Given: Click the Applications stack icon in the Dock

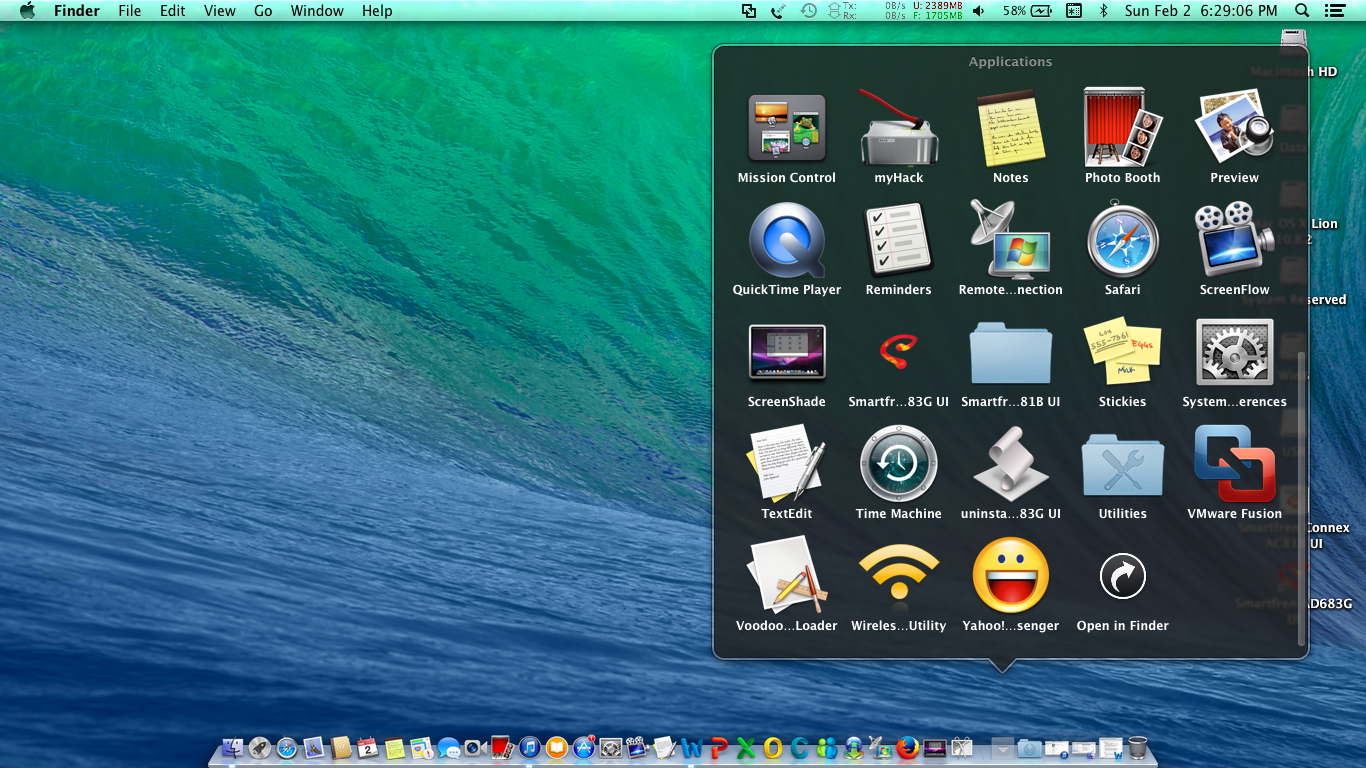Looking at the screenshot, I should (1002, 748).
